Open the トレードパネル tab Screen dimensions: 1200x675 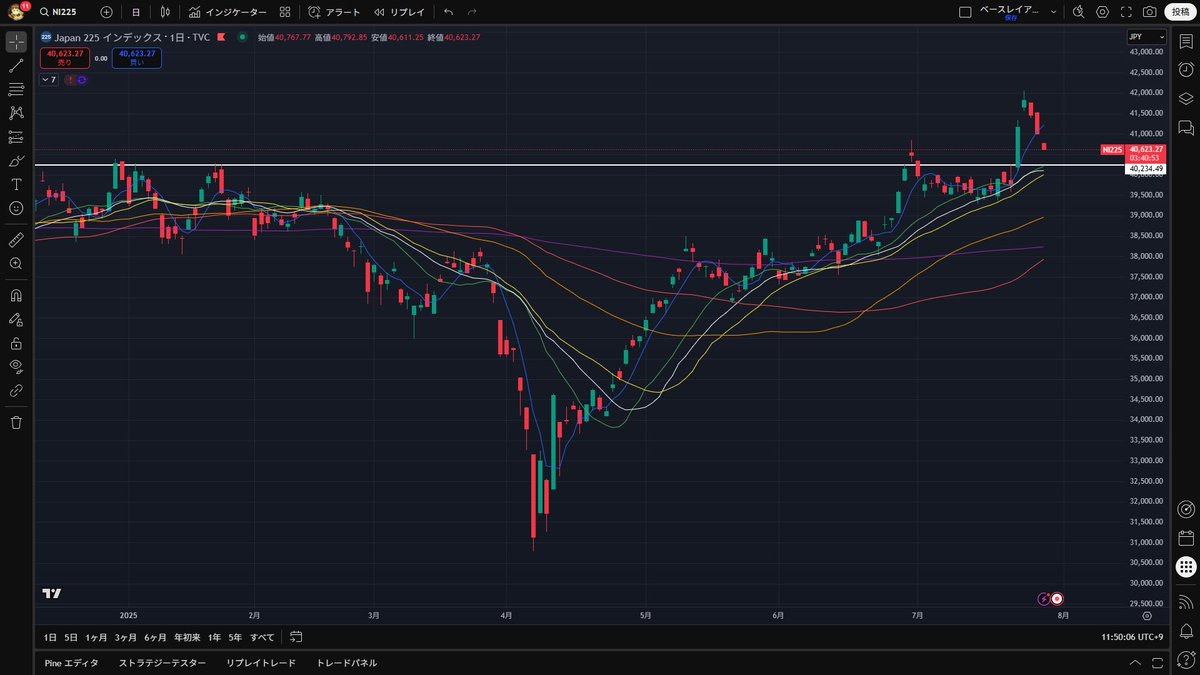click(x=347, y=663)
